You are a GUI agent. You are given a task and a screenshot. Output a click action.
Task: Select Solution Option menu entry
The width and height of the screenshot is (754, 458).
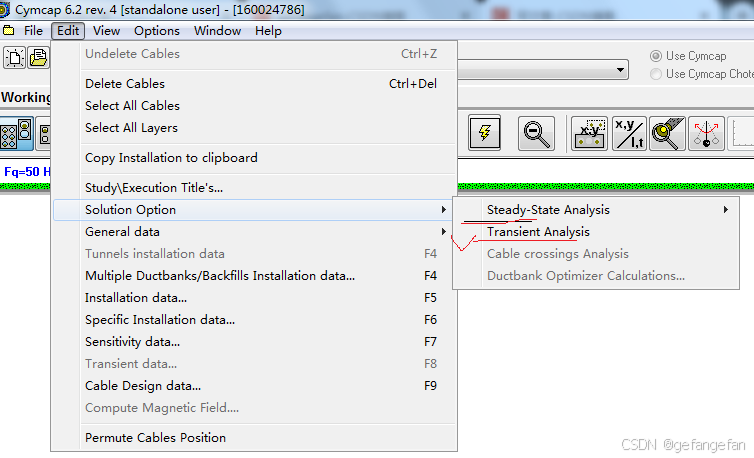255,210
